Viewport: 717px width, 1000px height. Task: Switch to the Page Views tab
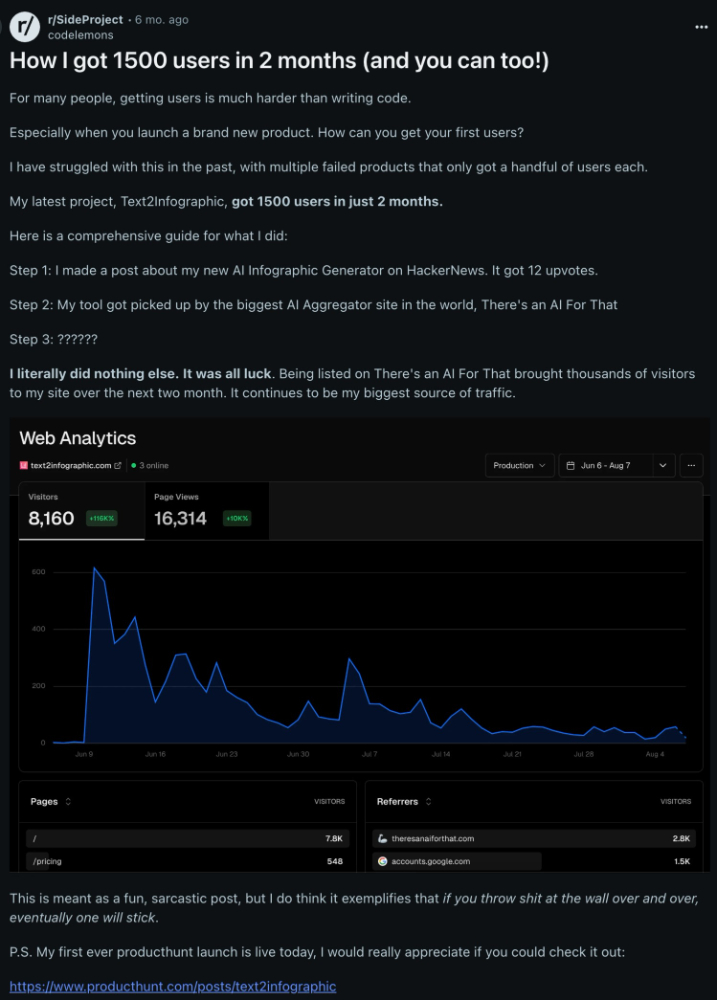(206, 511)
